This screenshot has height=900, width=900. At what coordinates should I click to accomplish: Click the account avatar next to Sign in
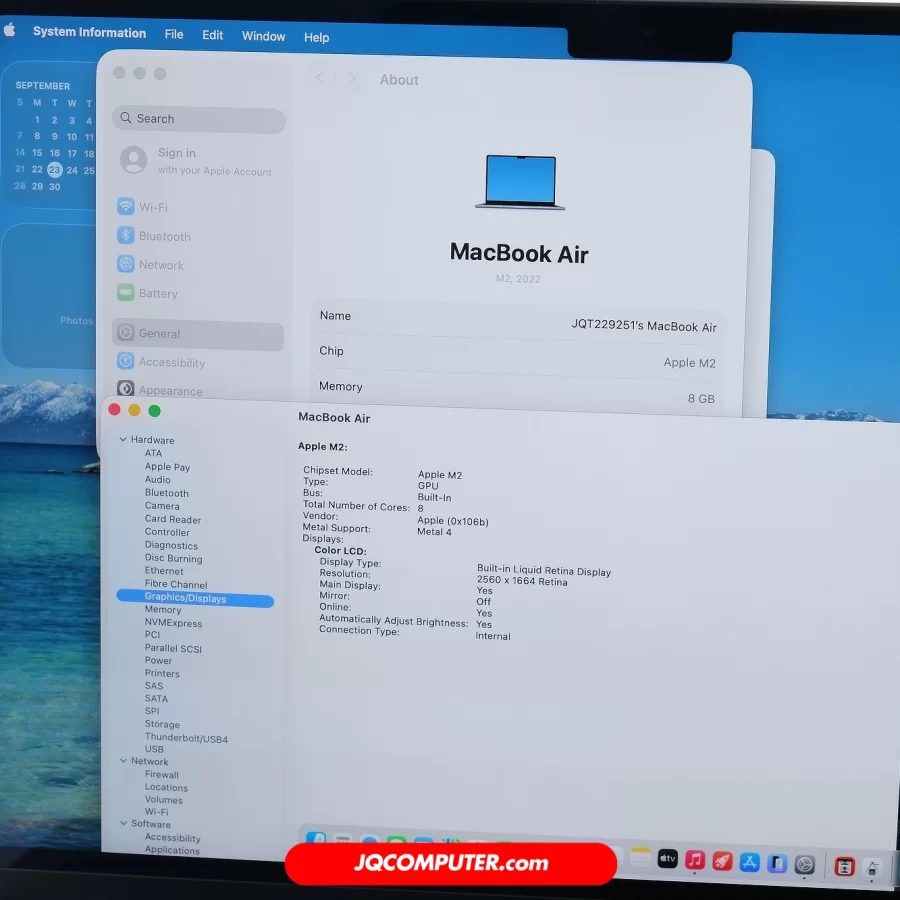pos(134,160)
